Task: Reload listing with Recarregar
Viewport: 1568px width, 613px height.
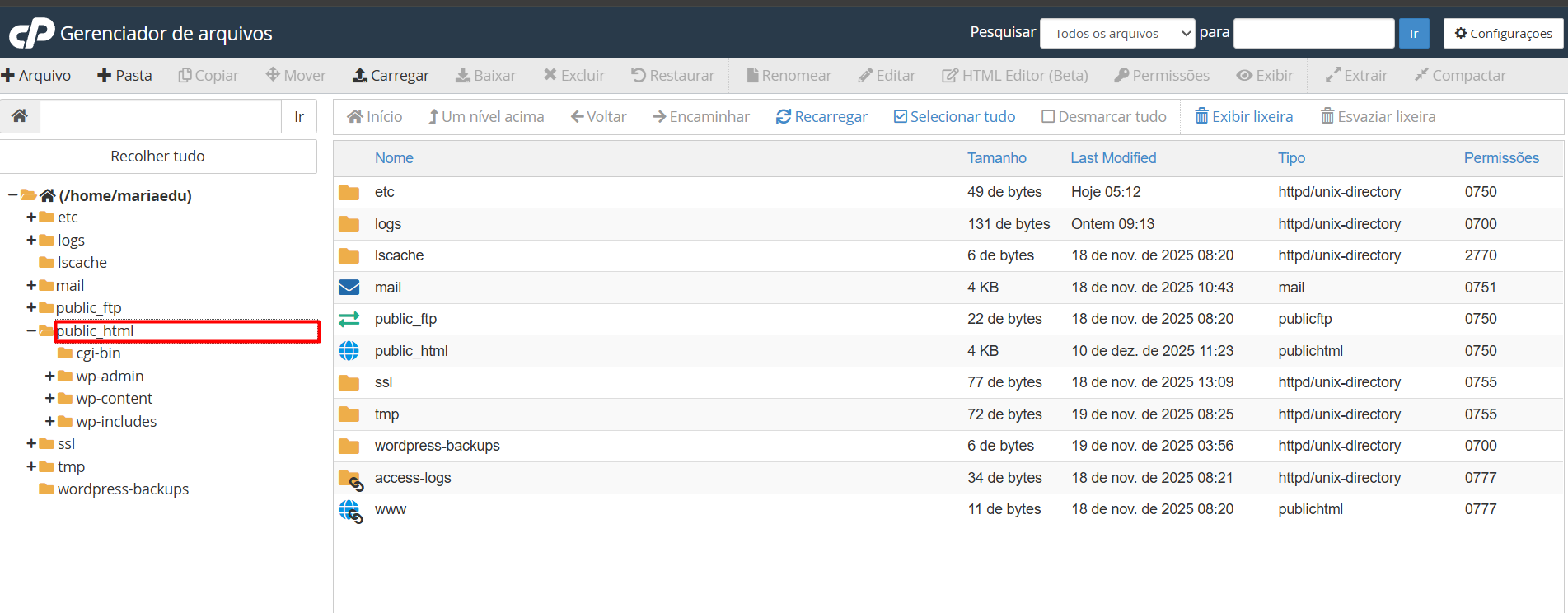Action: 821,117
